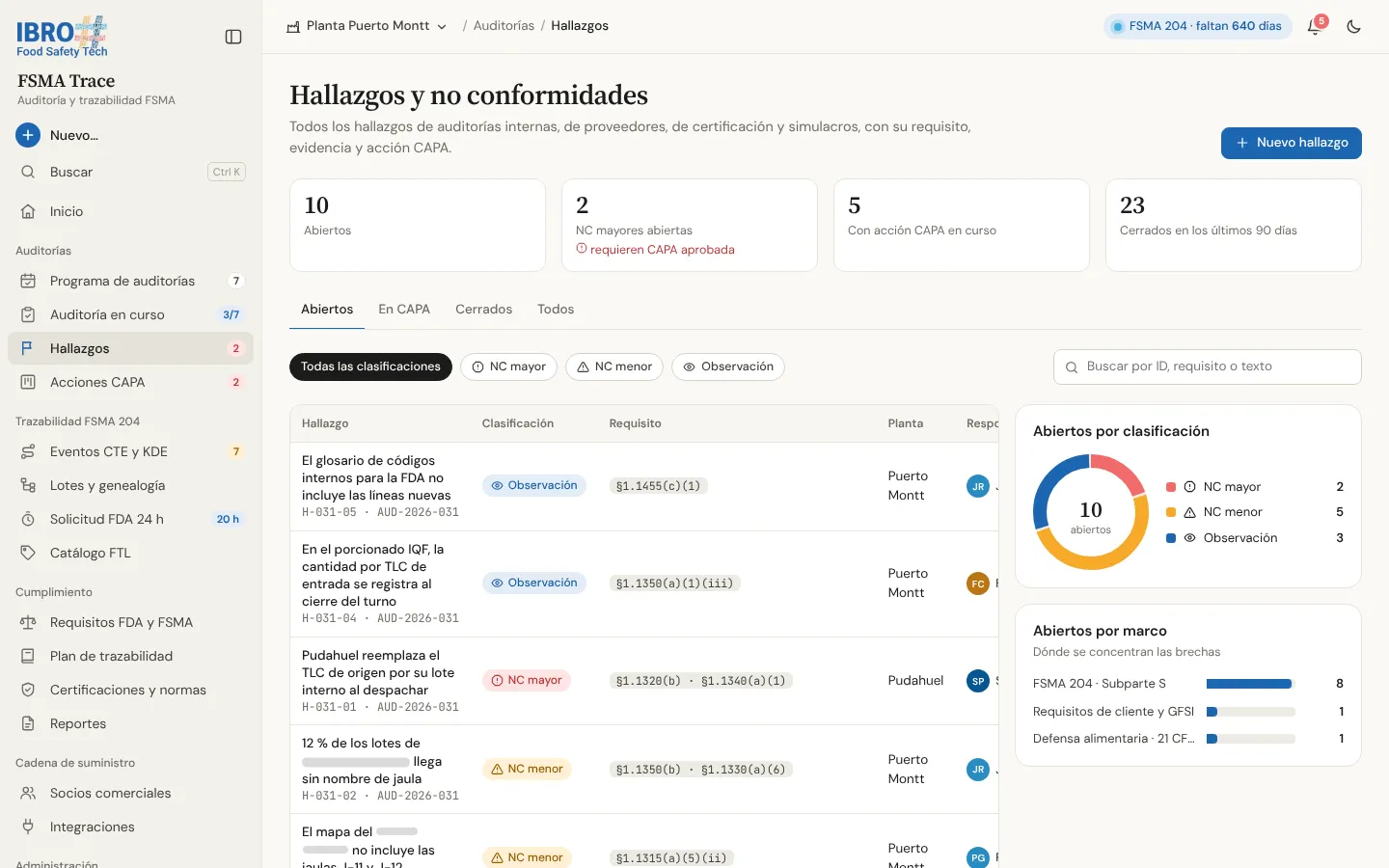
Task: Open the 10 Abiertos summary card
Action: coord(418,225)
